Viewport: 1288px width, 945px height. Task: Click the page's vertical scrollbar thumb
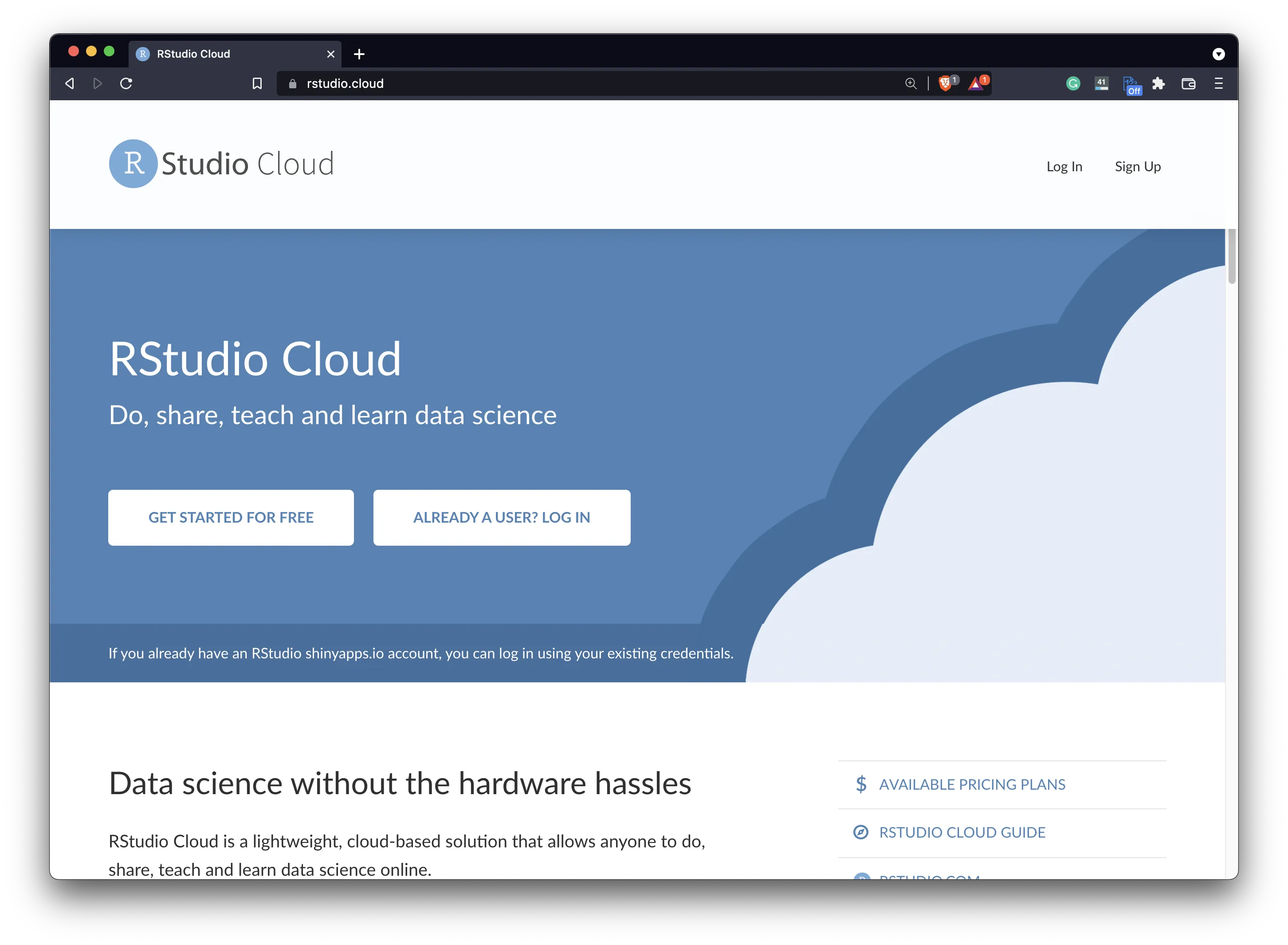(1231, 256)
